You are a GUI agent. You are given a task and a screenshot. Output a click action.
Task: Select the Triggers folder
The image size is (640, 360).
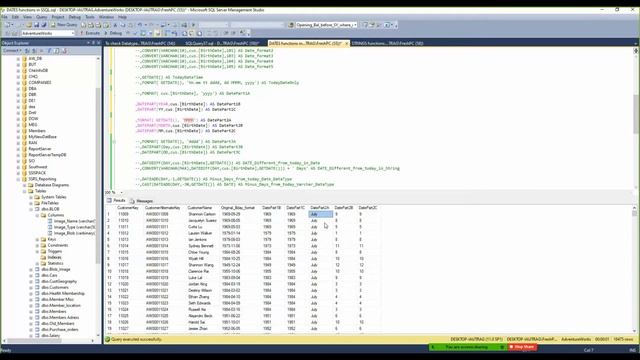55,251
